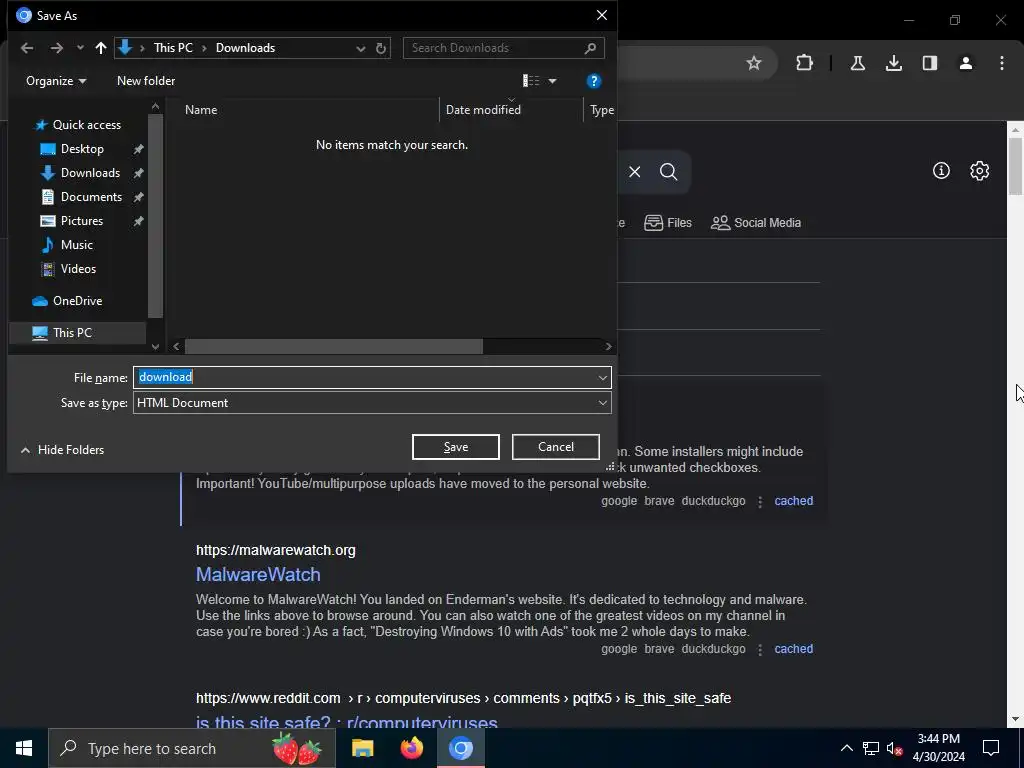Switch to the Social Media tab

coord(756,223)
